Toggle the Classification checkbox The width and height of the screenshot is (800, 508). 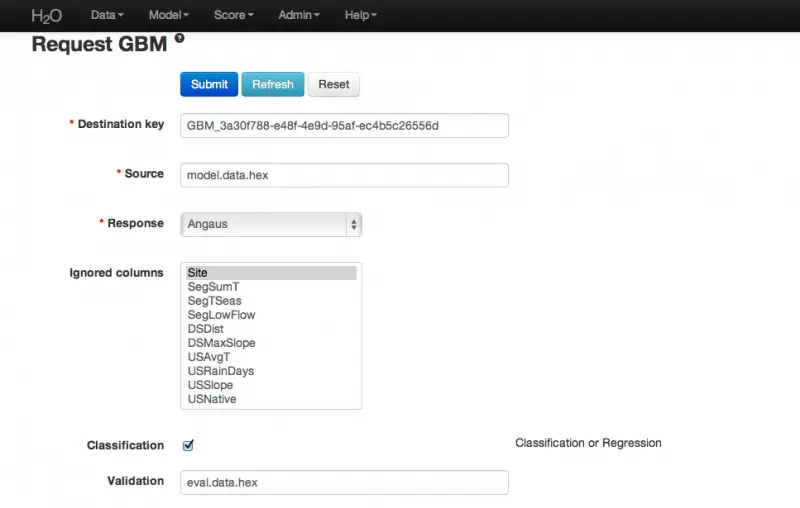pos(188,445)
